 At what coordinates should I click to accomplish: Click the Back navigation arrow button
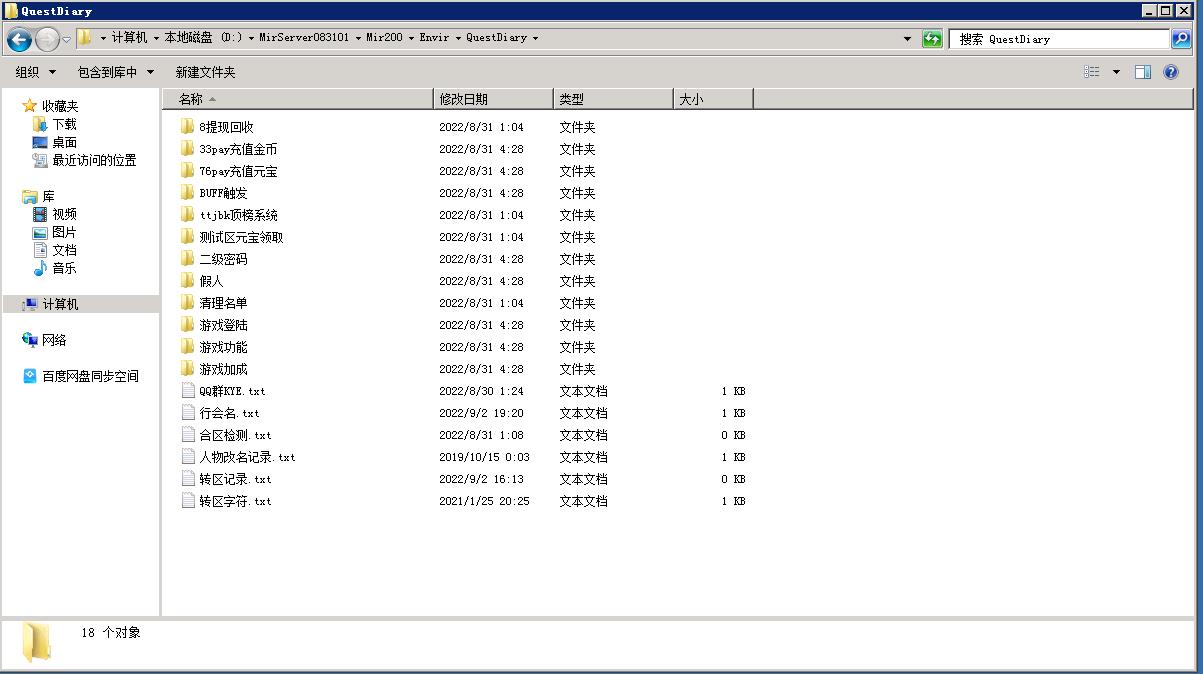point(19,39)
